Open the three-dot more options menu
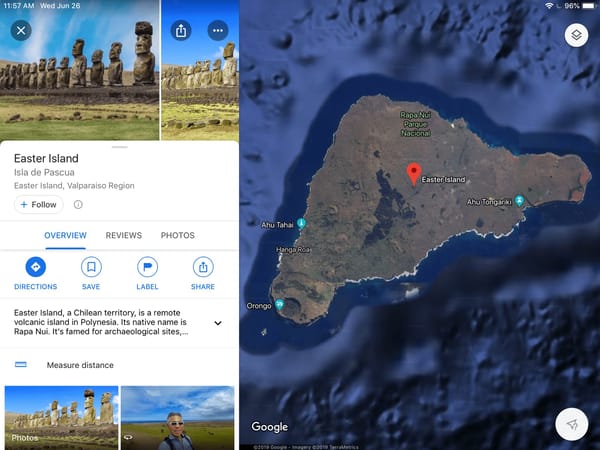The width and height of the screenshot is (600, 450). (218, 30)
